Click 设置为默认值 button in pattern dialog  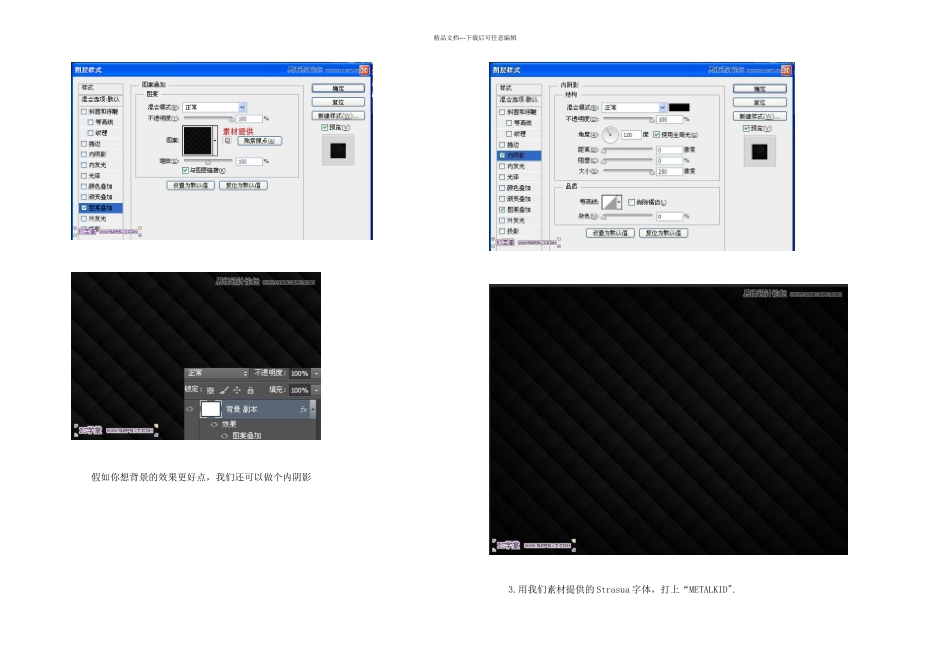tap(190, 185)
